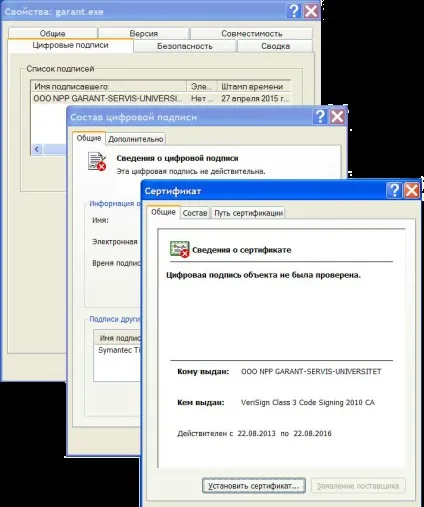The image size is (424, 507).
Task: Select Общие tab in Свойства: garant.exe
Action: [x=53, y=33]
